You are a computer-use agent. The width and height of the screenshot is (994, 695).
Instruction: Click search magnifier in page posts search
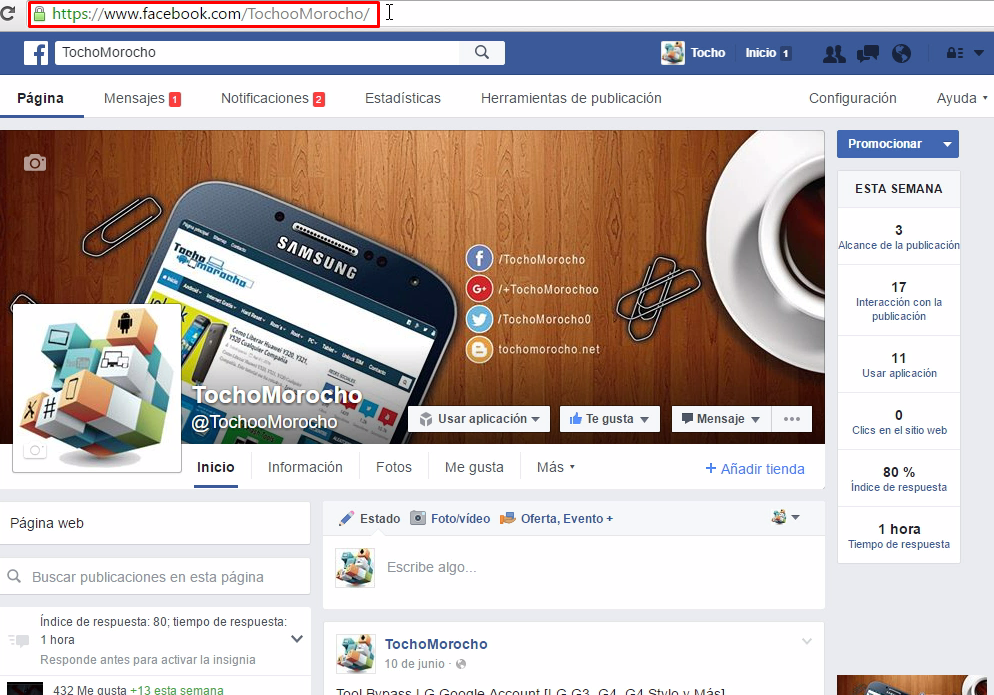pos(14,576)
